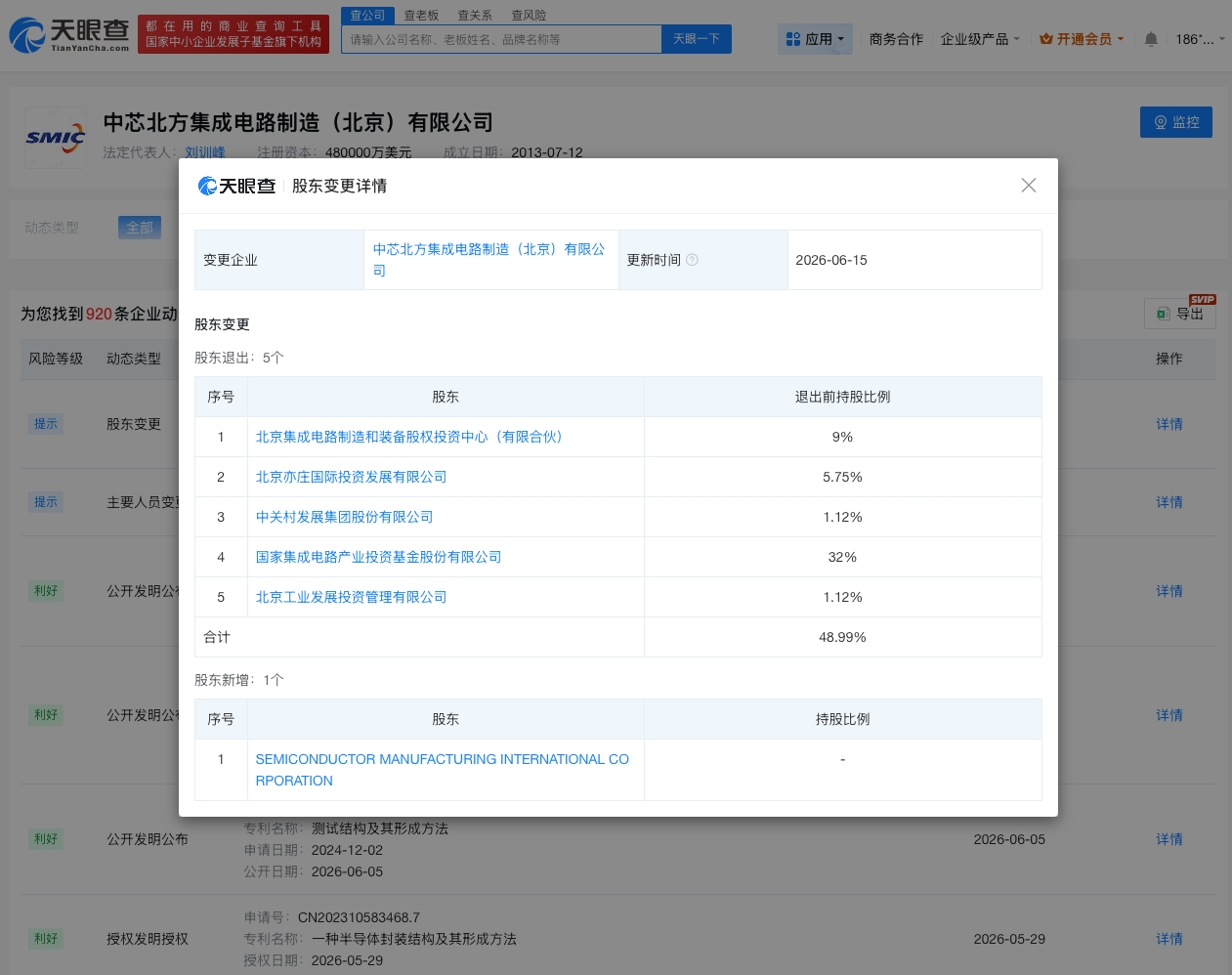Select the 查关系 search tab

(475, 16)
